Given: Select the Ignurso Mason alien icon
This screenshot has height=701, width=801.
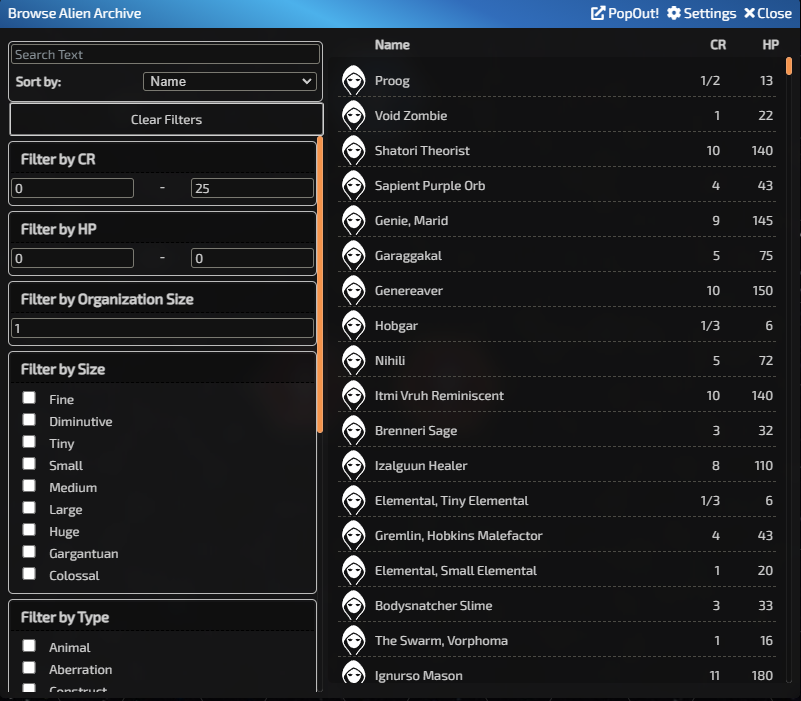Looking at the screenshot, I should tap(355, 676).
